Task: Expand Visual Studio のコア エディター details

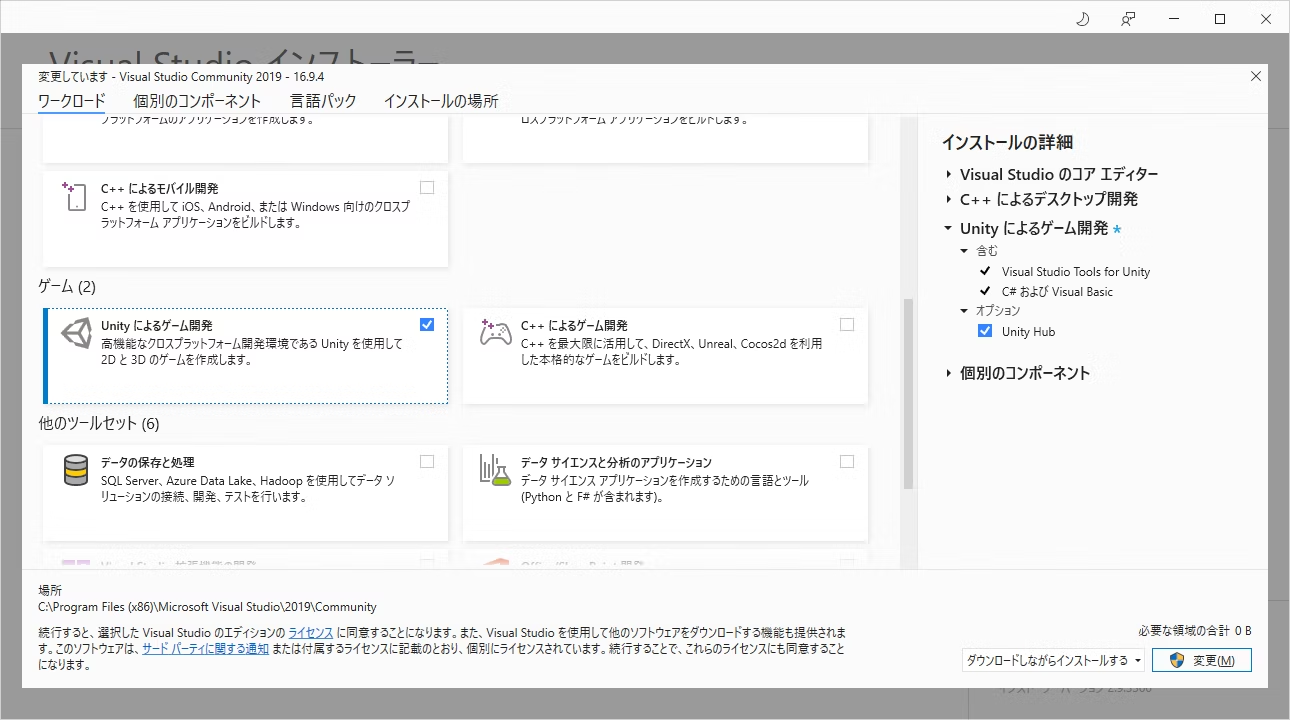Action: point(948,174)
